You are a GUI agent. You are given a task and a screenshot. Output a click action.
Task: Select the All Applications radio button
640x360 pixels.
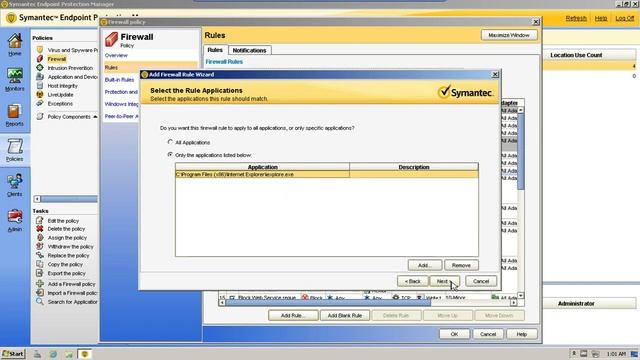pos(170,142)
